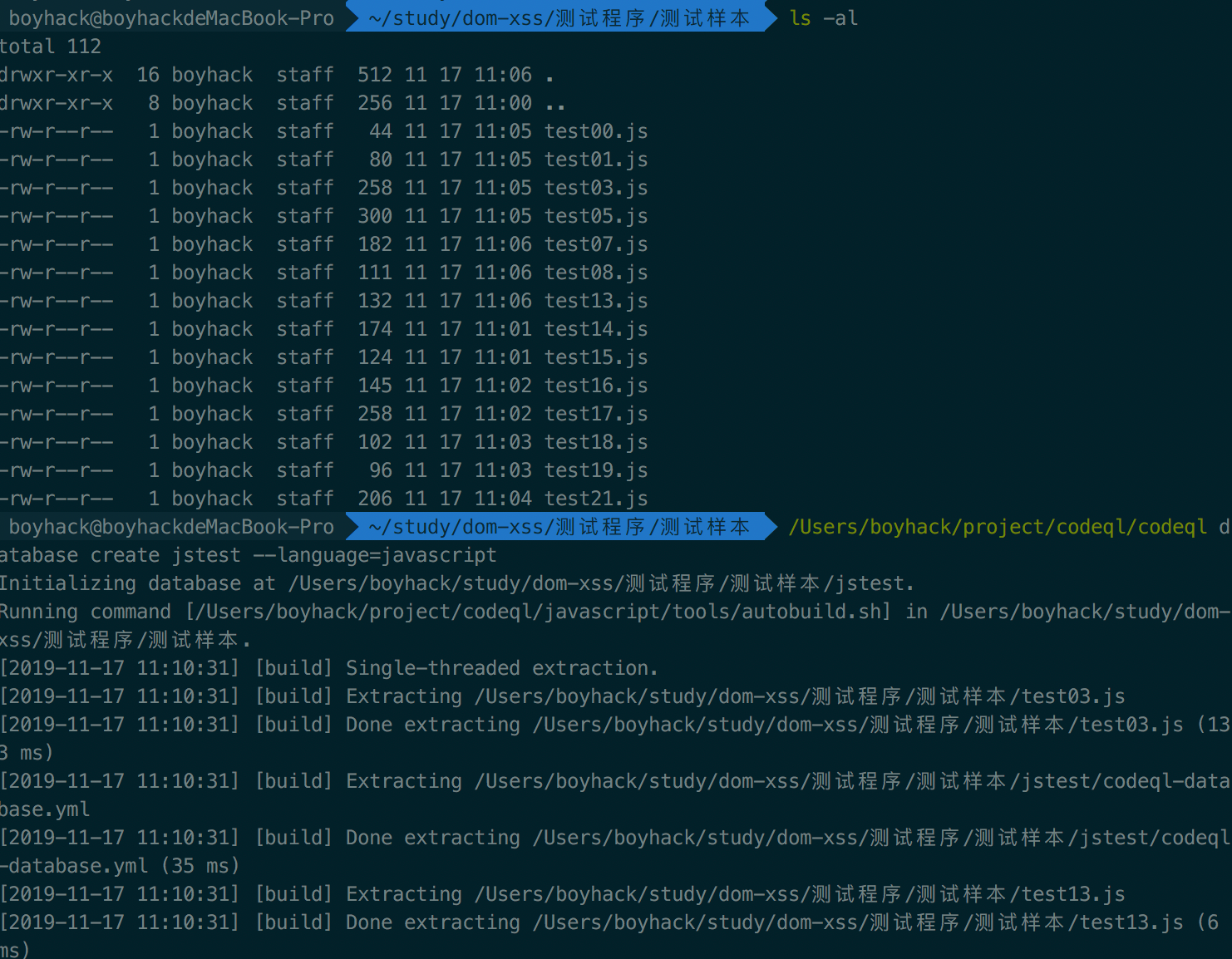The image size is (1232, 959).
Task: Click the file name test15.js
Action: click(x=596, y=357)
